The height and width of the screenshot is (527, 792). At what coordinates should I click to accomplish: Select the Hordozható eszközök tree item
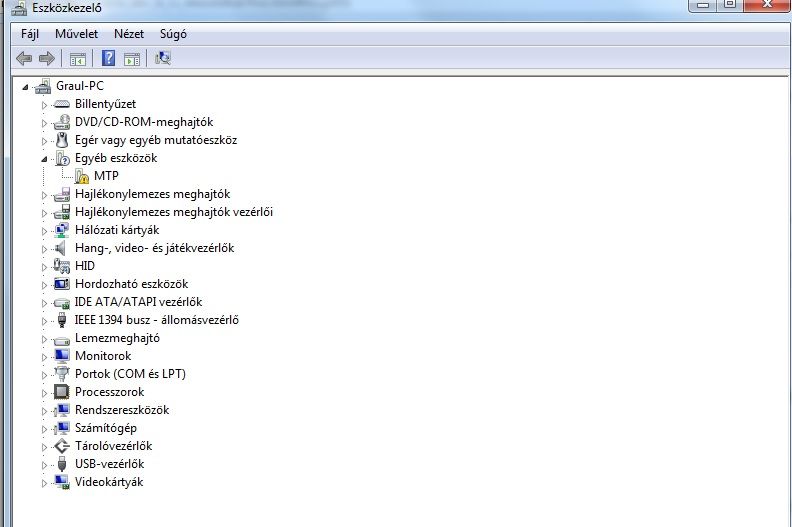pos(131,284)
